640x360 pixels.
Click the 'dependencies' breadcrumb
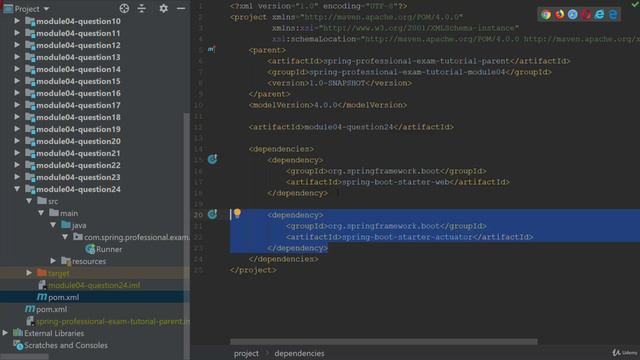click(x=299, y=353)
